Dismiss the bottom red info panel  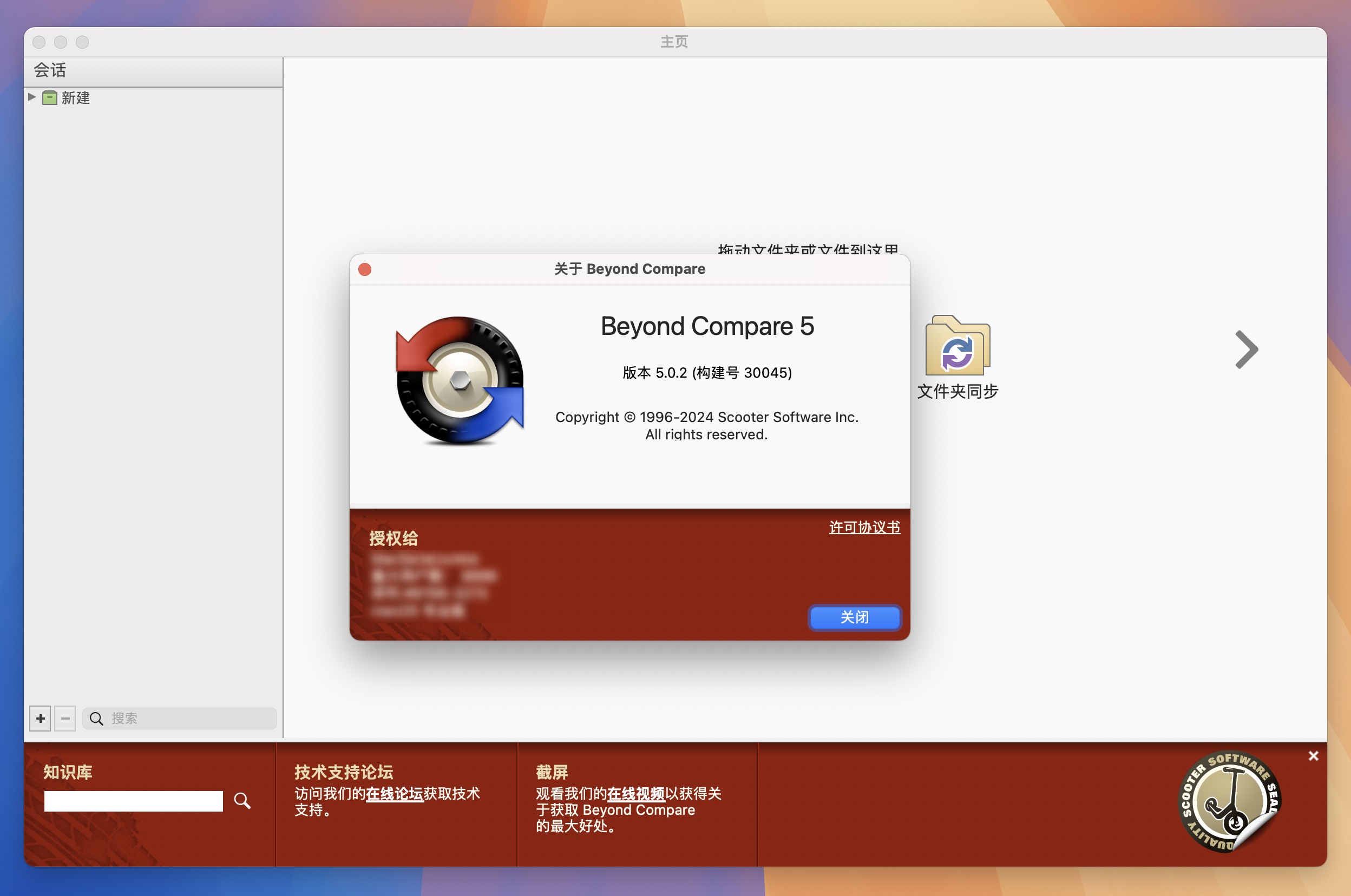(x=1313, y=756)
